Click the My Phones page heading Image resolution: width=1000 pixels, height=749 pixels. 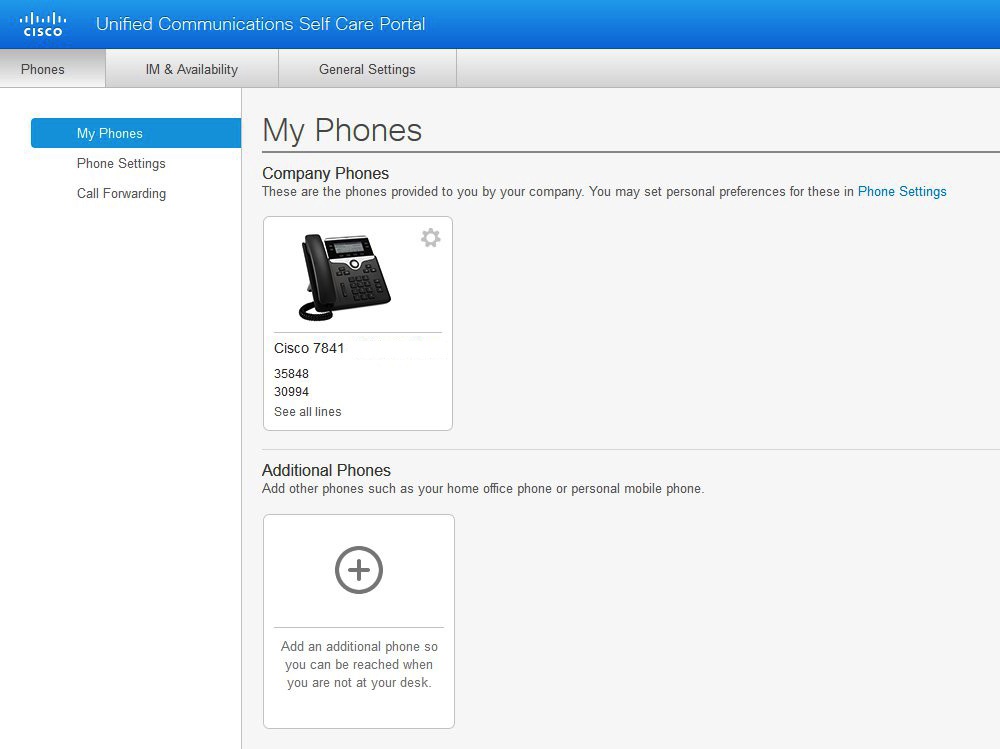point(342,130)
